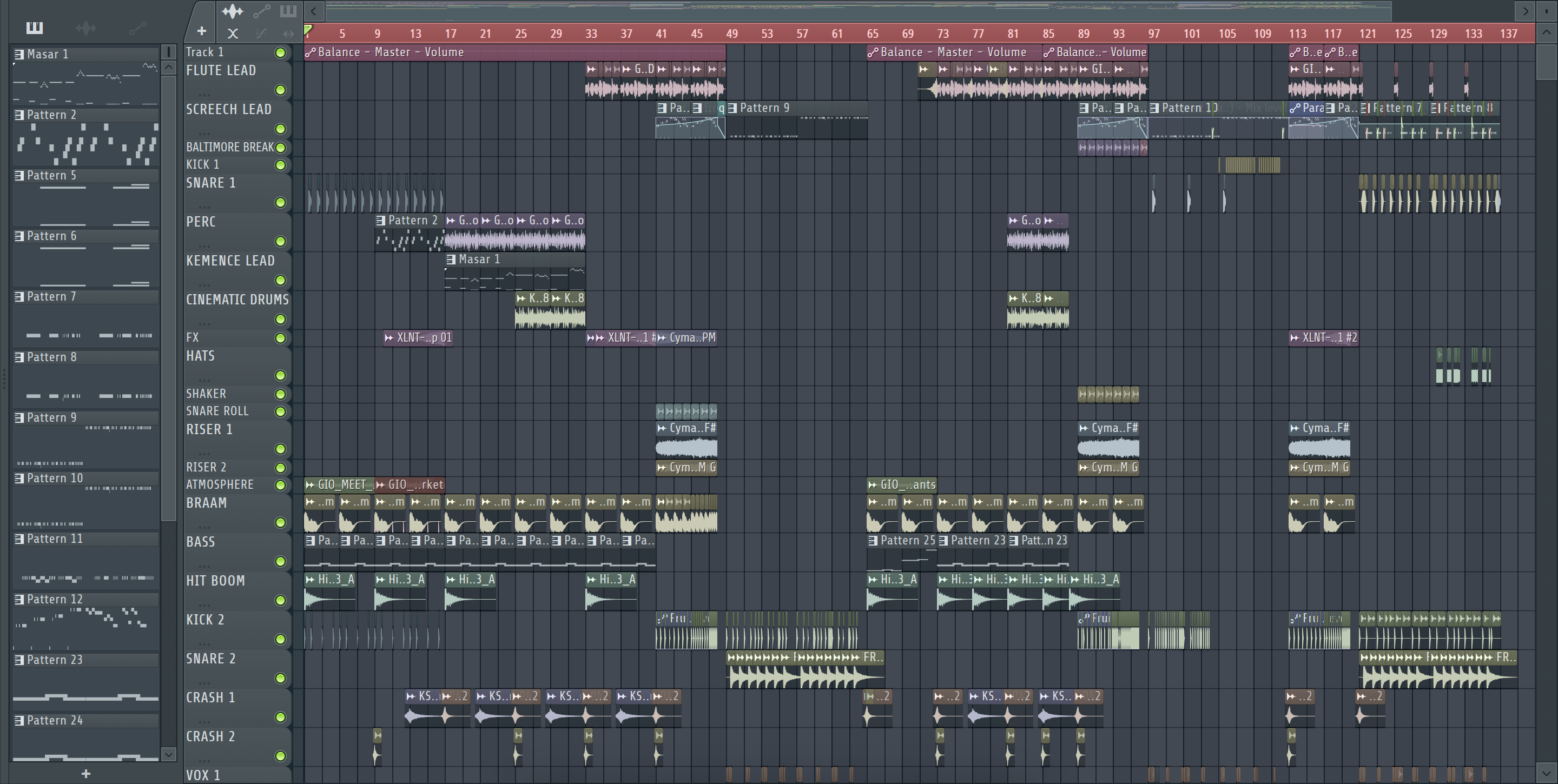The height and width of the screenshot is (784, 1558).
Task: Click the piano icon of Pattern 5
Action: point(19,175)
